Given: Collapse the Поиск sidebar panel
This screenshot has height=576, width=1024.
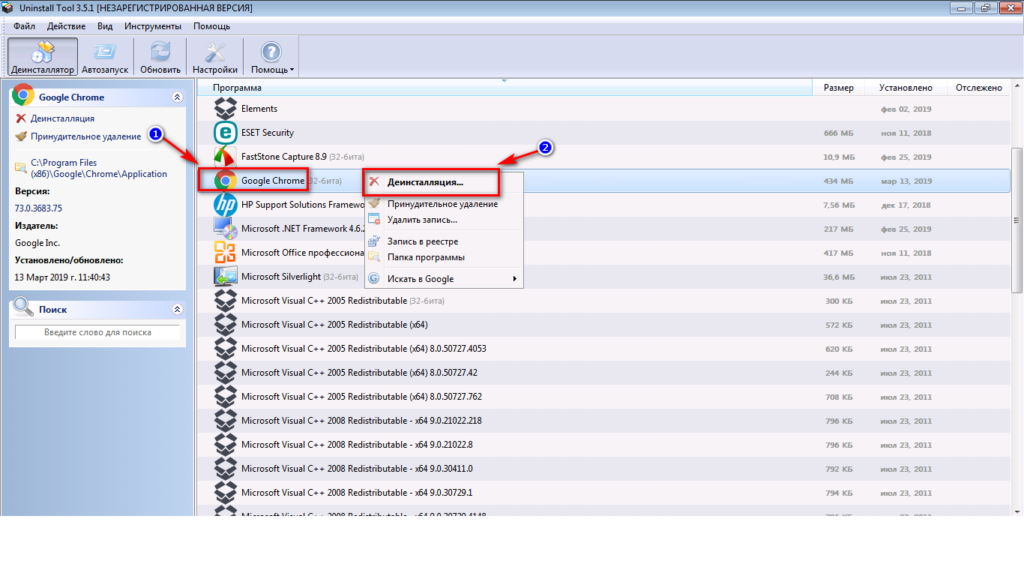Looking at the screenshot, I should (177, 309).
